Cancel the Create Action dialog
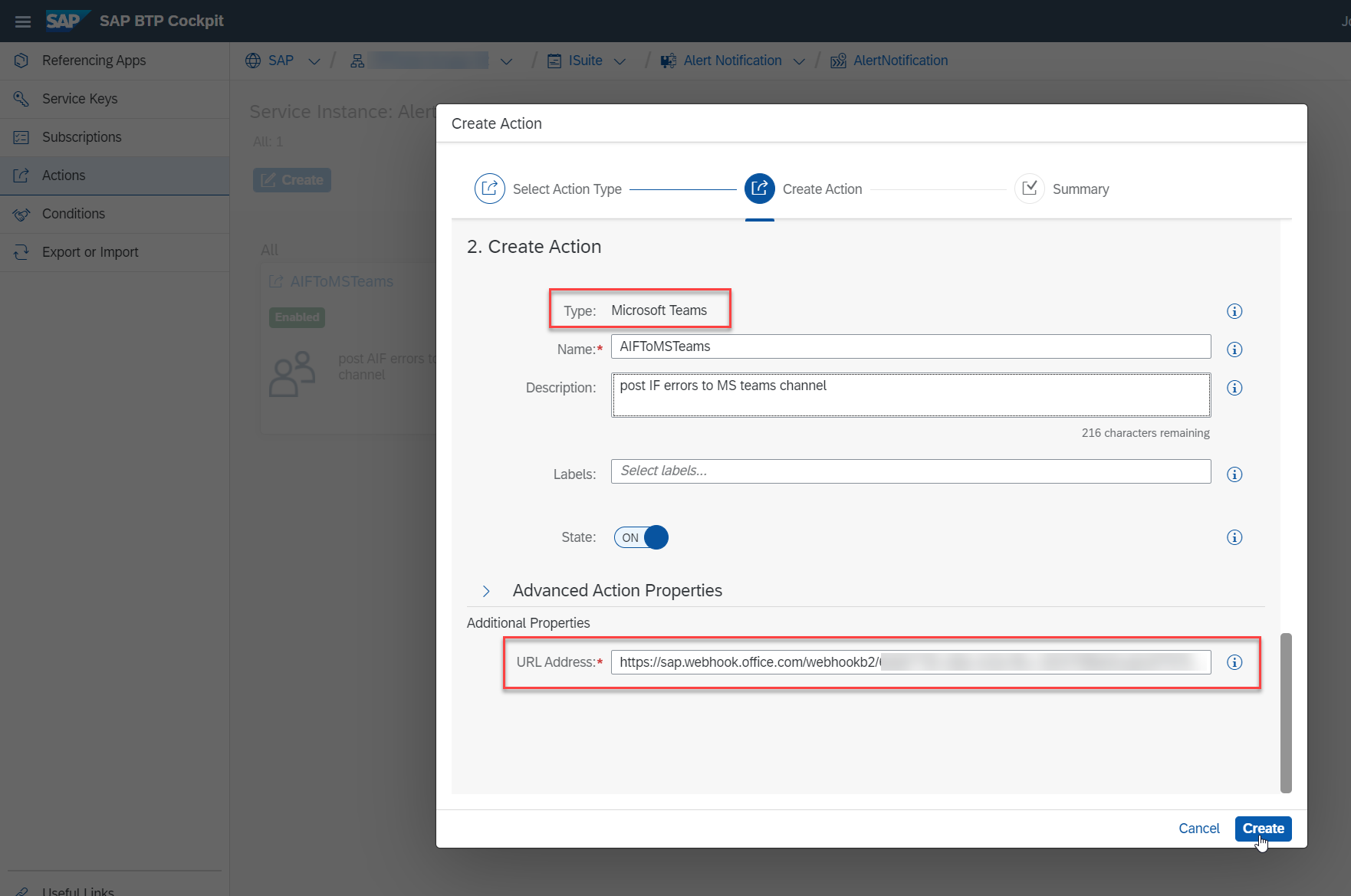The height and width of the screenshot is (896, 1351). click(x=1198, y=829)
